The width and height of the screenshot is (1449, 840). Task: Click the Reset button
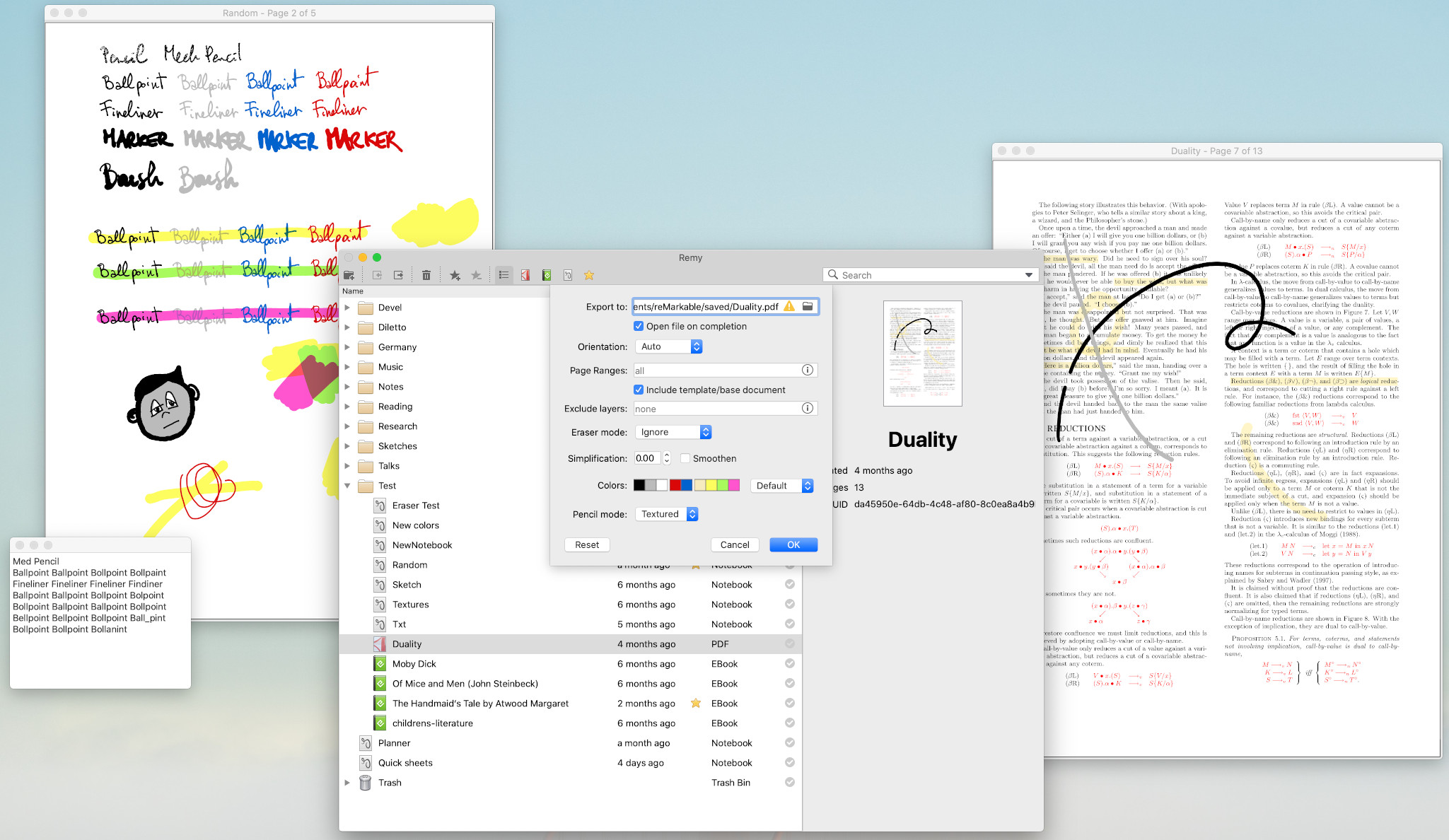(x=587, y=544)
